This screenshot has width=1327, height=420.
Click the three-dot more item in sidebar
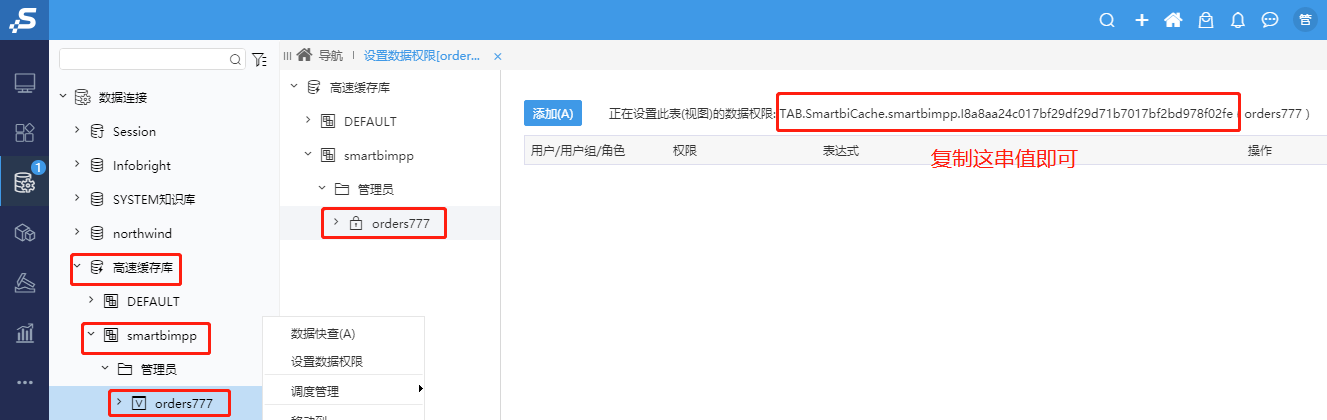(25, 381)
